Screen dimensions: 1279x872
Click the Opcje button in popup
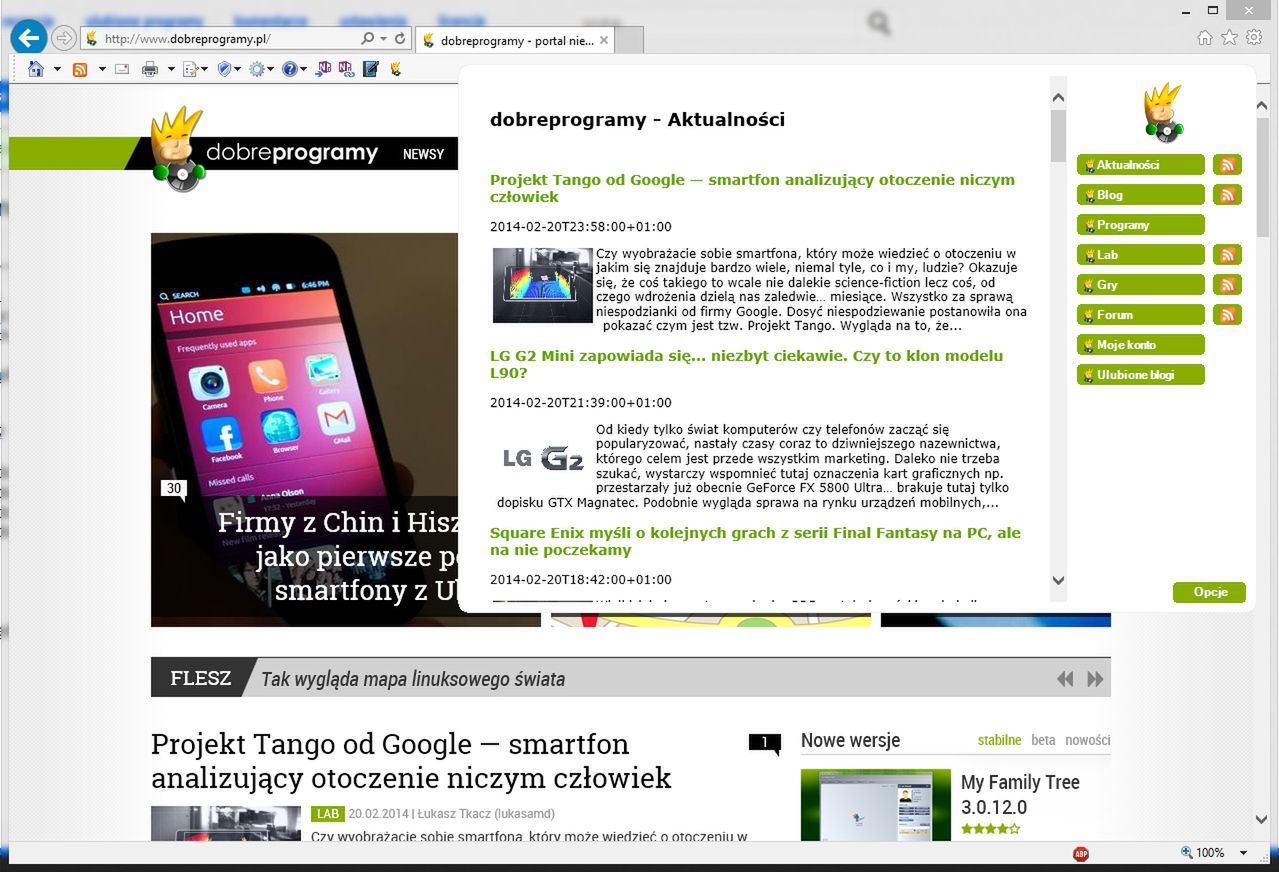coord(1209,592)
